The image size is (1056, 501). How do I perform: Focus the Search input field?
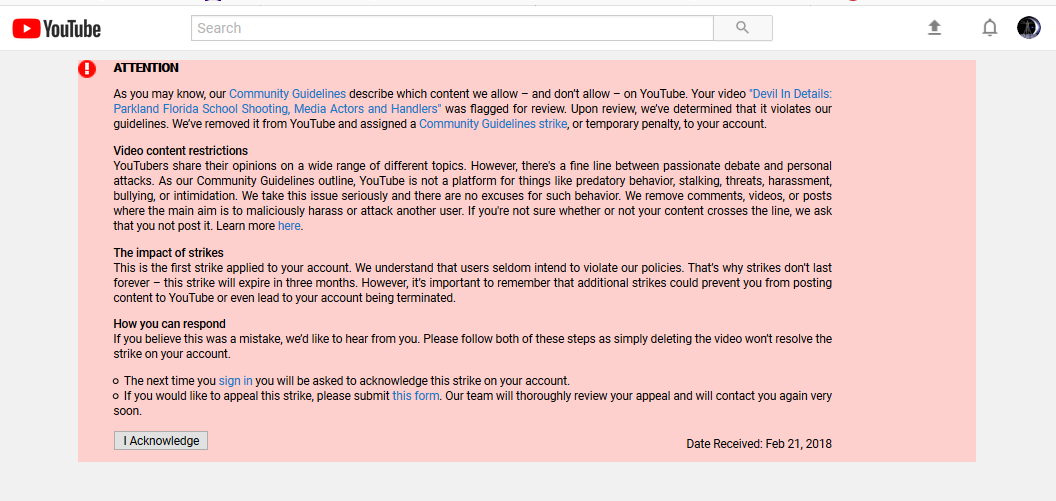pos(452,28)
